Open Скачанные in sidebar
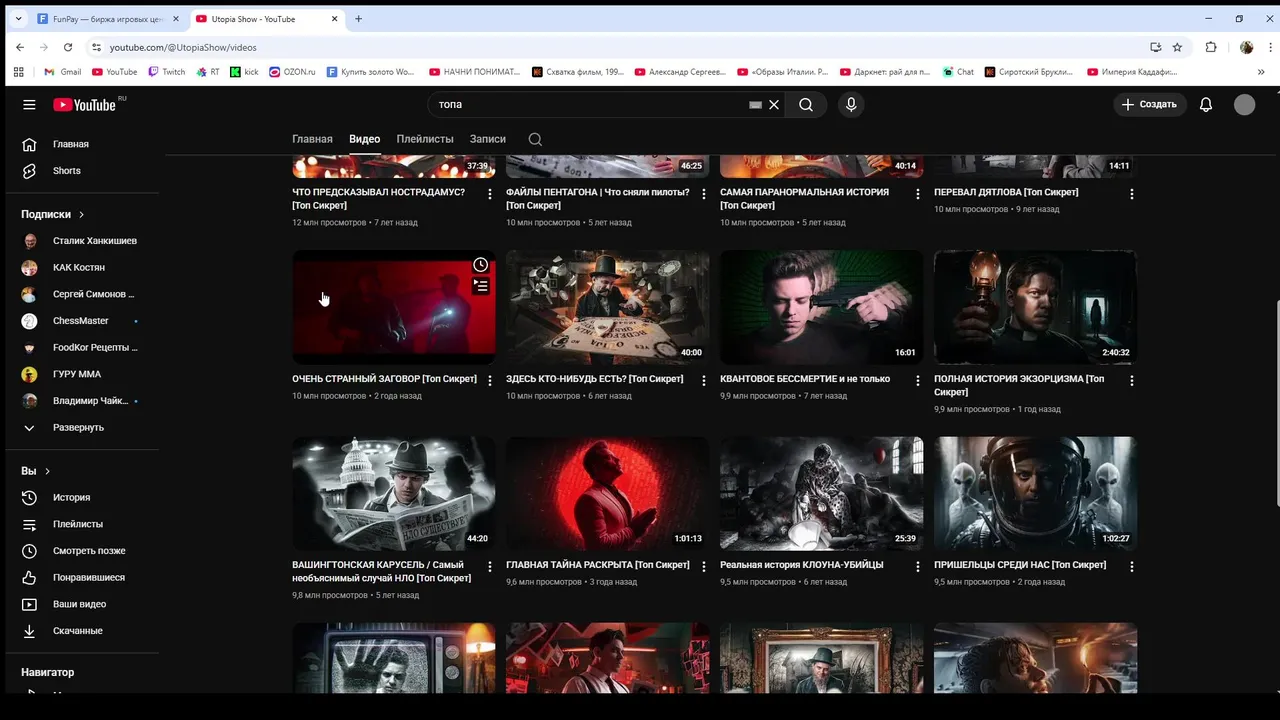This screenshot has height=720, width=1280. [x=80, y=631]
